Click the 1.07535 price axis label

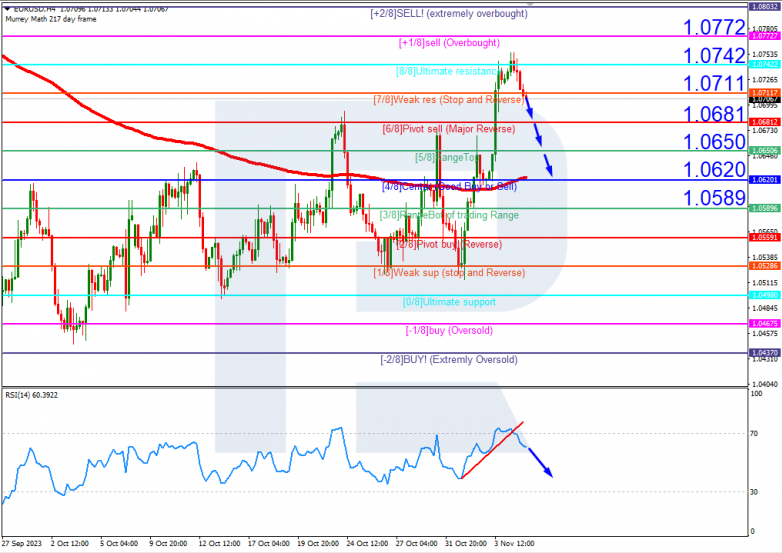click(x=765, y=54)
